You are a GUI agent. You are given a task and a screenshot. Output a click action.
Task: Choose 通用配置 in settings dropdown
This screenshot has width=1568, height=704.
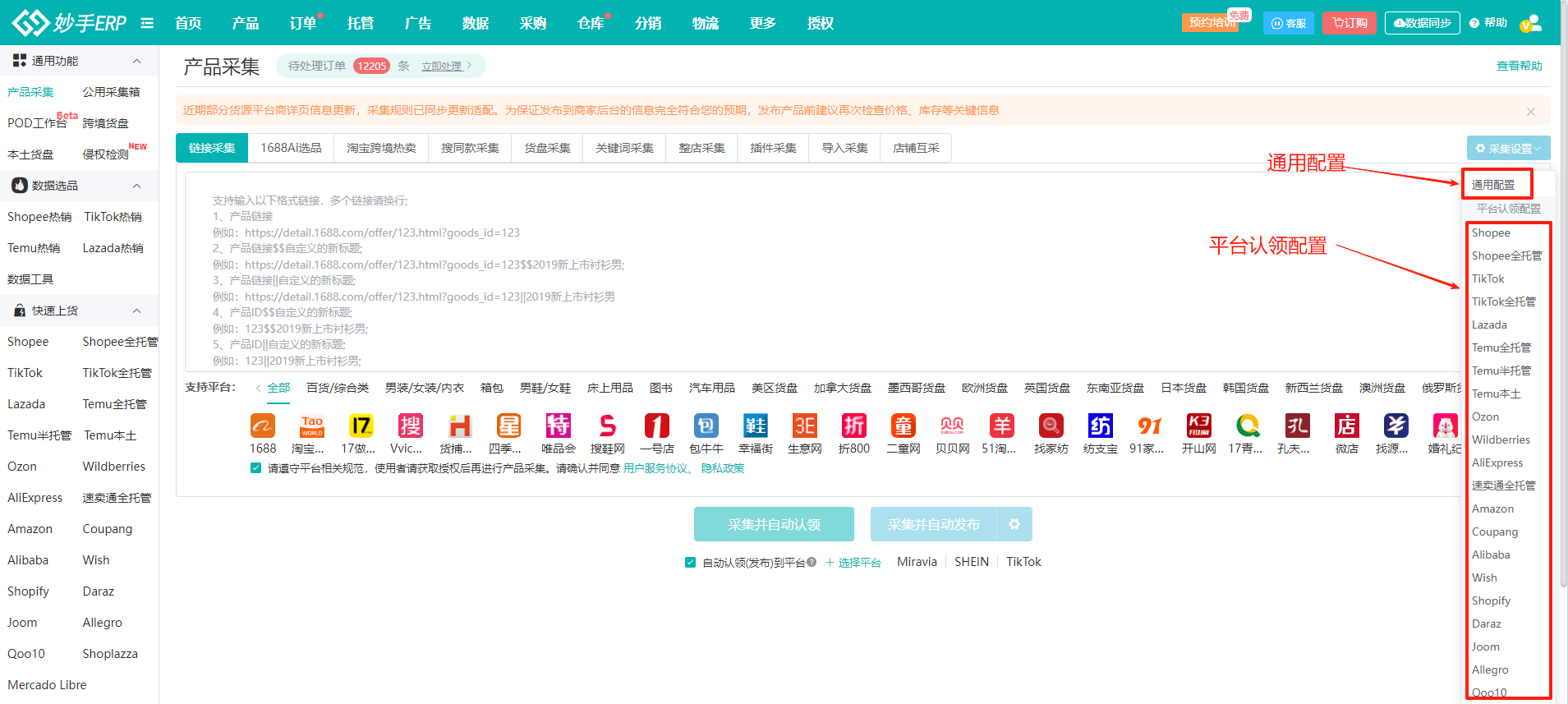1493,185
